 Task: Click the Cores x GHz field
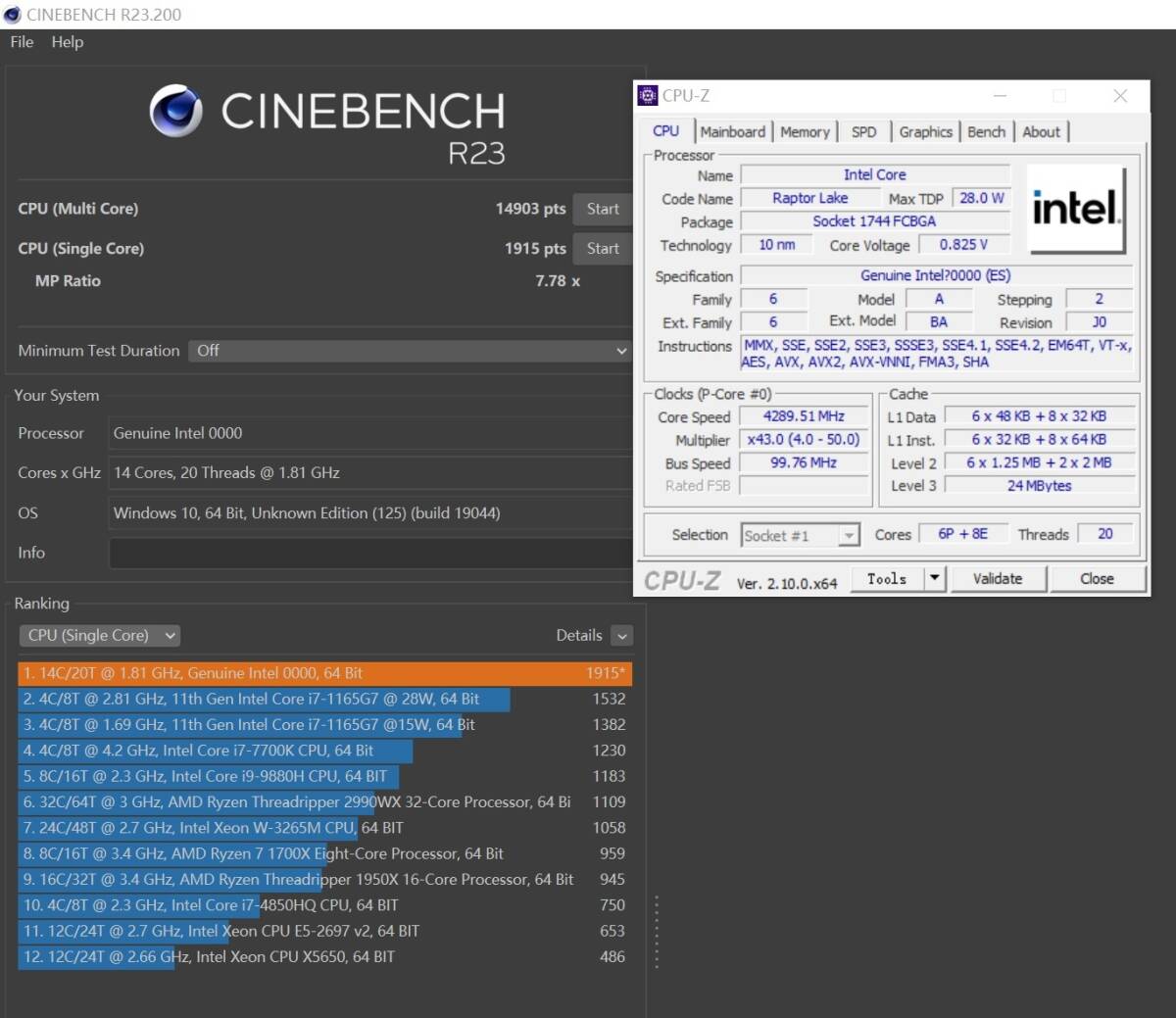point(369,472)
